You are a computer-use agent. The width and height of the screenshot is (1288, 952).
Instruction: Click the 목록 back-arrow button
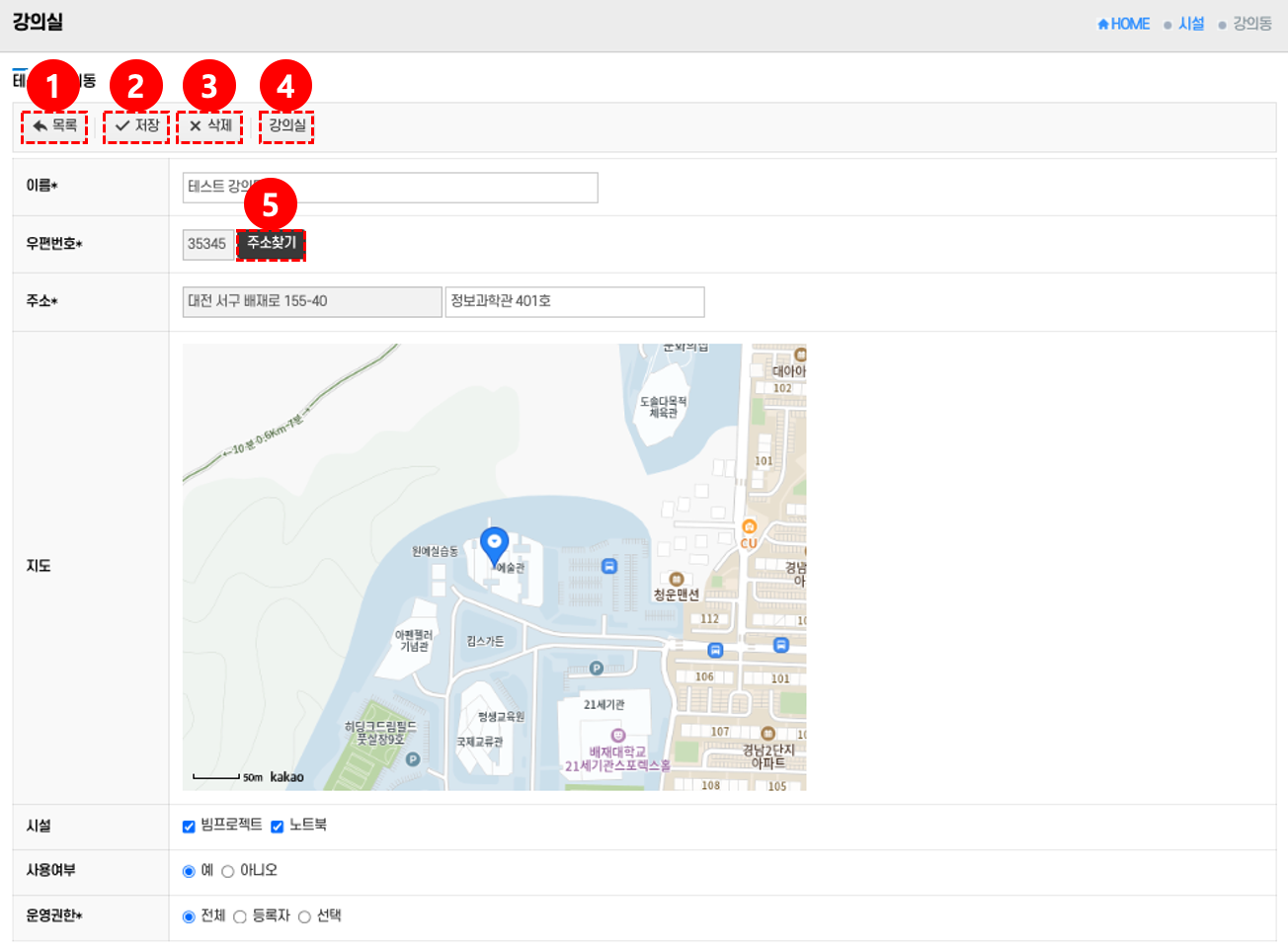click(x=54, y=126)
